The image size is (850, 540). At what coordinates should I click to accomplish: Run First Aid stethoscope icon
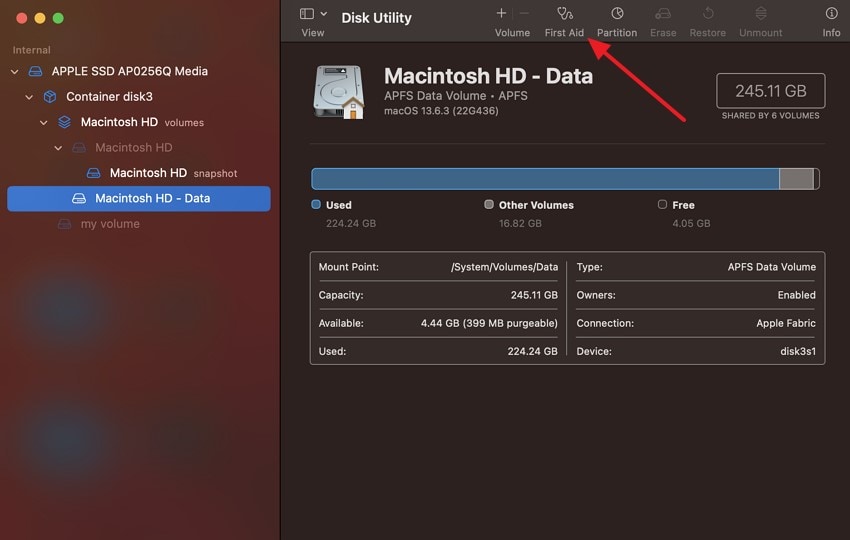coord(565,13)
